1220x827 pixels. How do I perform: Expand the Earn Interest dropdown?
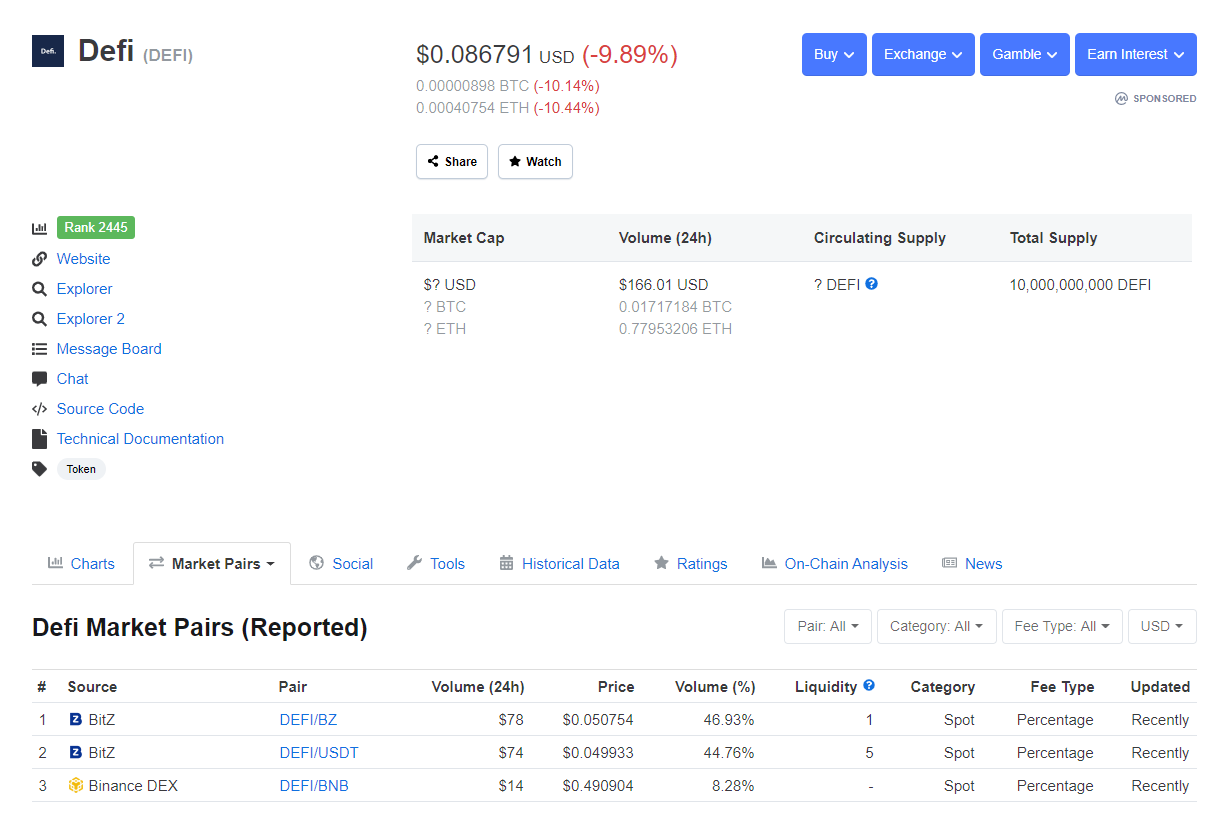(1135, 55)
